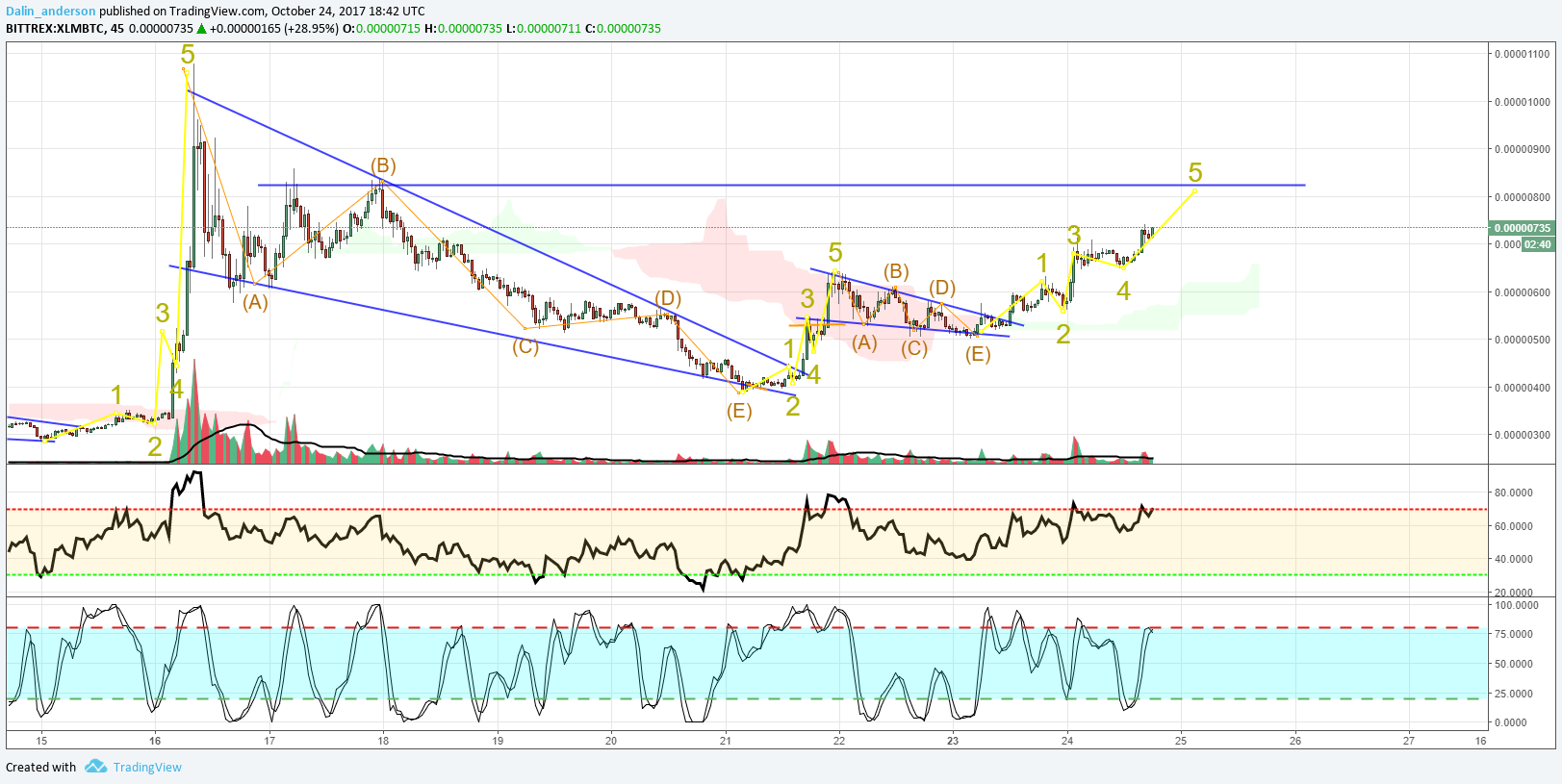This screenshot has width=1562, height=784.
Task: Click the 0.00000400 price axis label
Action: pos(1522,388)
